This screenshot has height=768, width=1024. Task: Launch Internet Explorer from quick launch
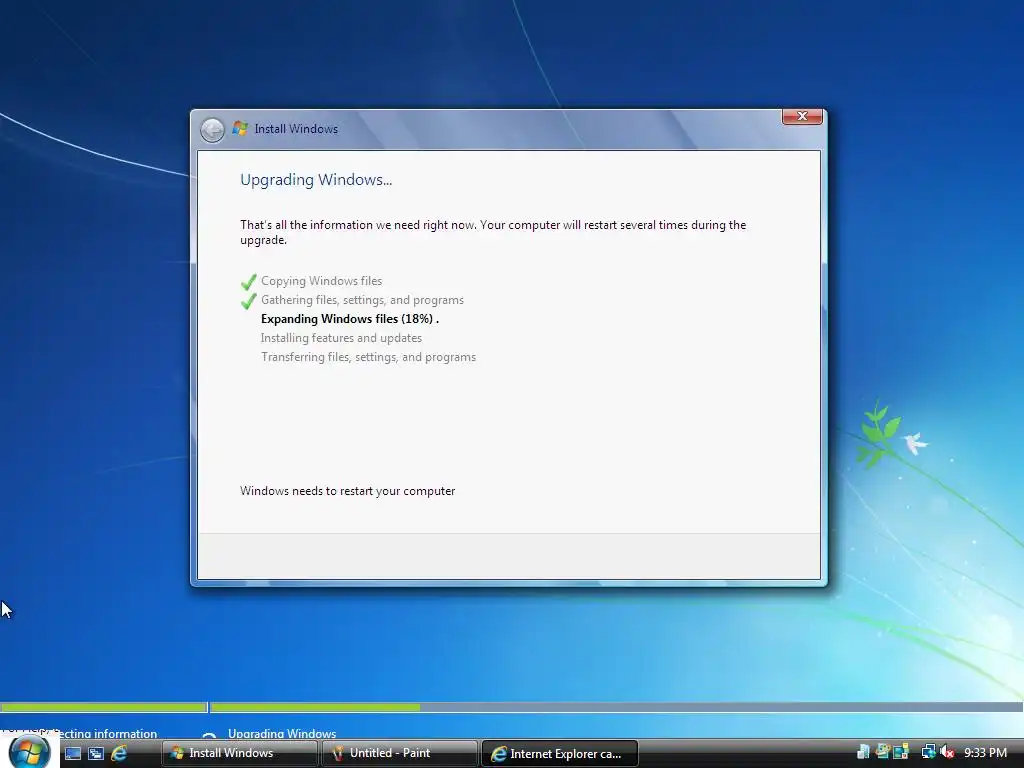point(119,754)
